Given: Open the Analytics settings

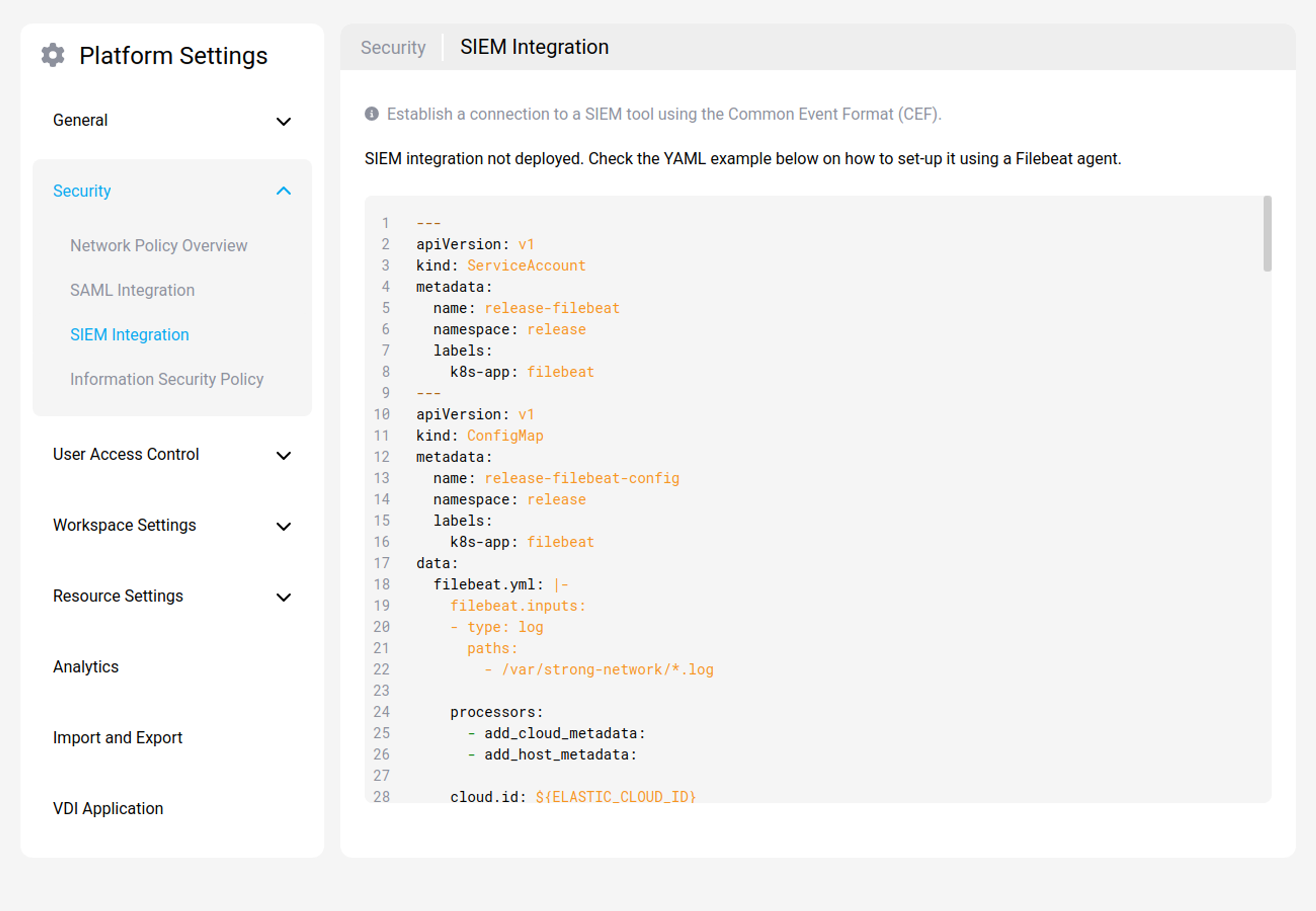Looking at the screenshot, I should (85, 667).
